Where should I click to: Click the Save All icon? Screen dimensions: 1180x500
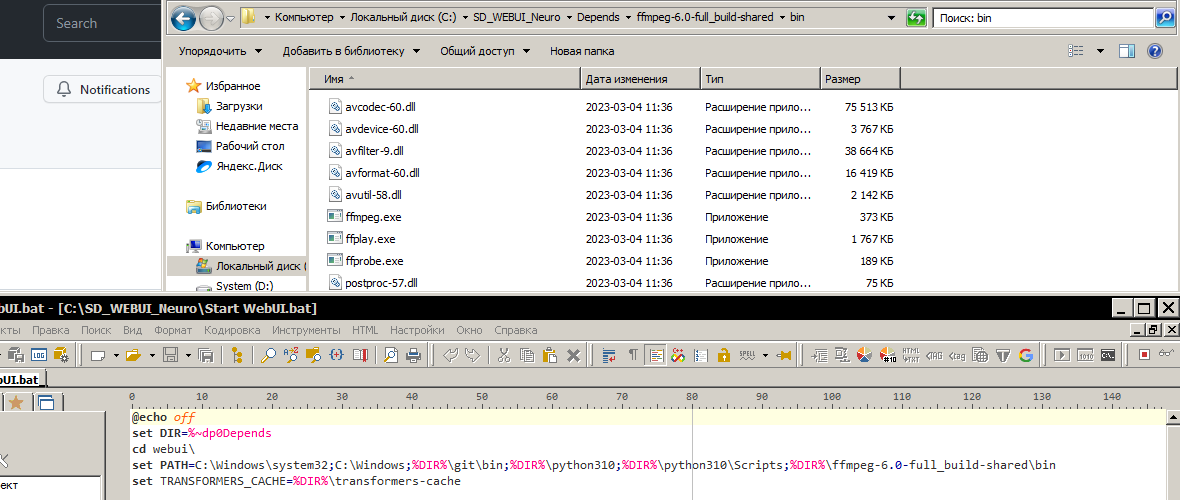click(x=205, y=355)
